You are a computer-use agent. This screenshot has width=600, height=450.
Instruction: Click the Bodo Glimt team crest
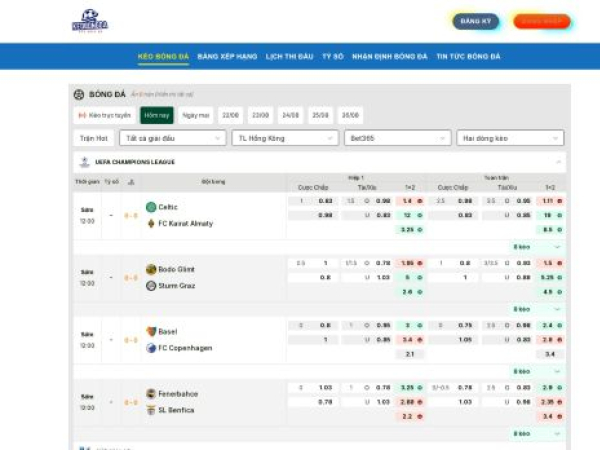coord(151,269)
